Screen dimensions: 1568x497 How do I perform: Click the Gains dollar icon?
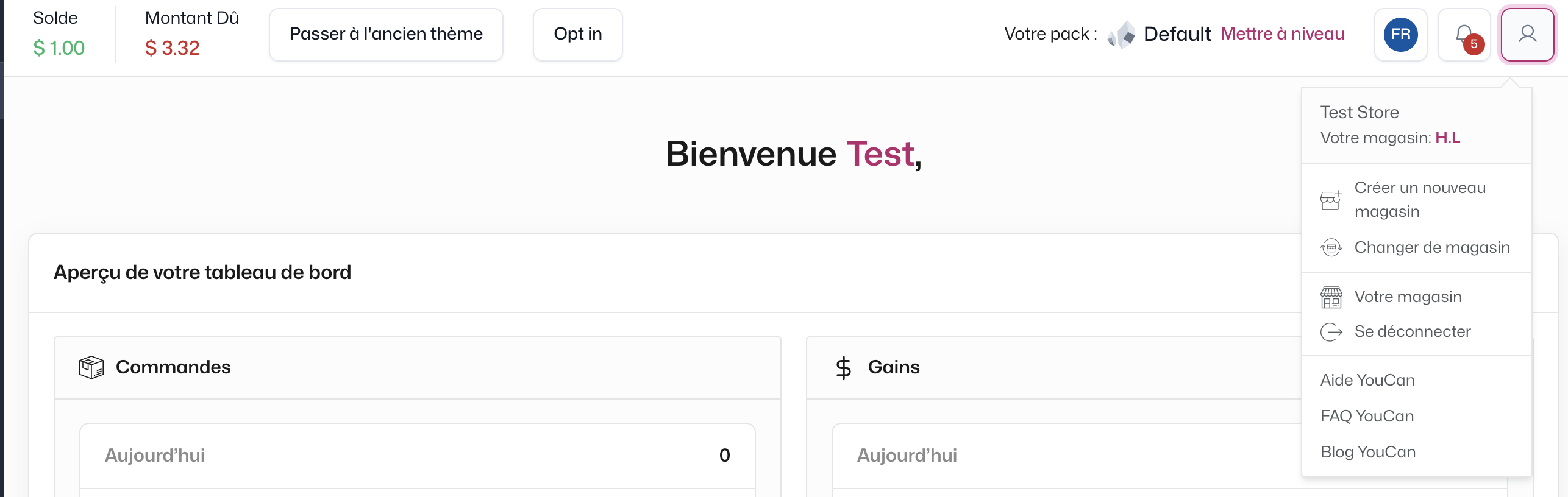(844, 368)
